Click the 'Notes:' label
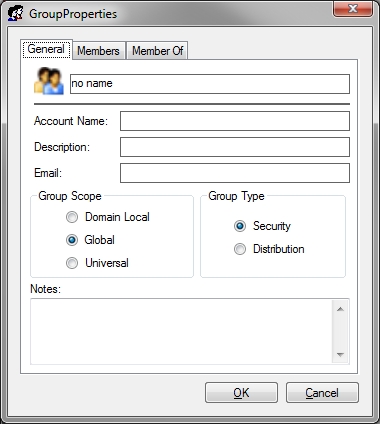The width and height of the screenshot is (380, 424). tap(46, 289)
